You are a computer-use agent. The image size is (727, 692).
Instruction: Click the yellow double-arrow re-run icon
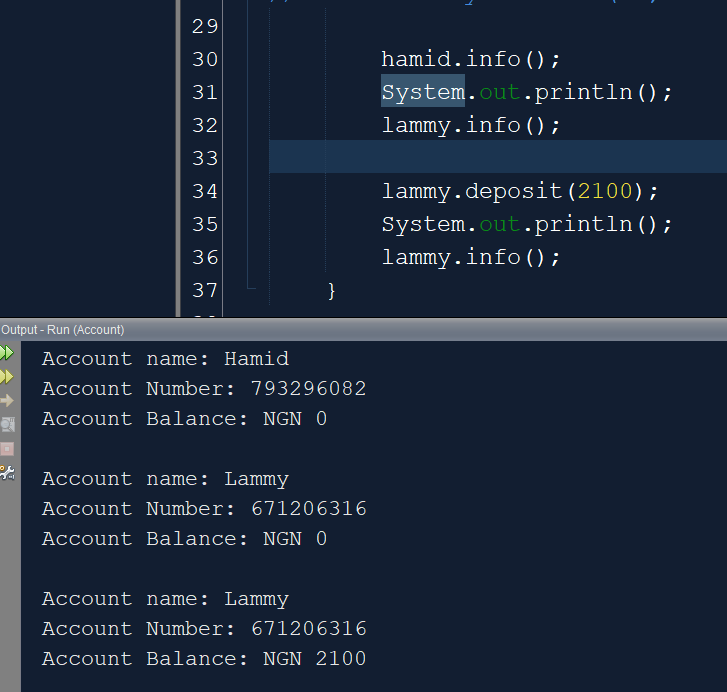coord(7,377)
